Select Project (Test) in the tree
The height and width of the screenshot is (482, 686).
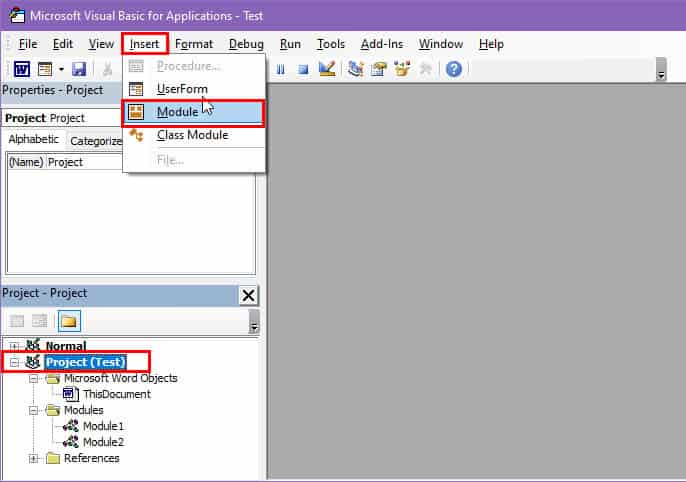pos(86,362)
